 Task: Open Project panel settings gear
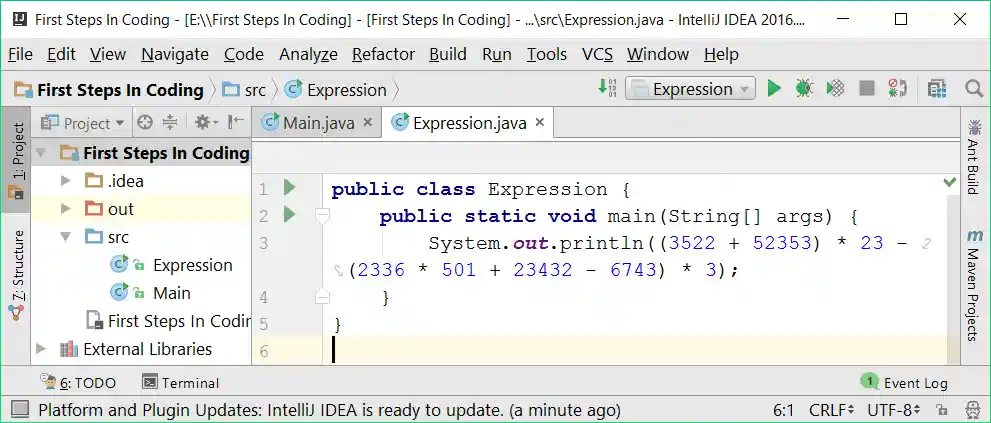point(205,123)
